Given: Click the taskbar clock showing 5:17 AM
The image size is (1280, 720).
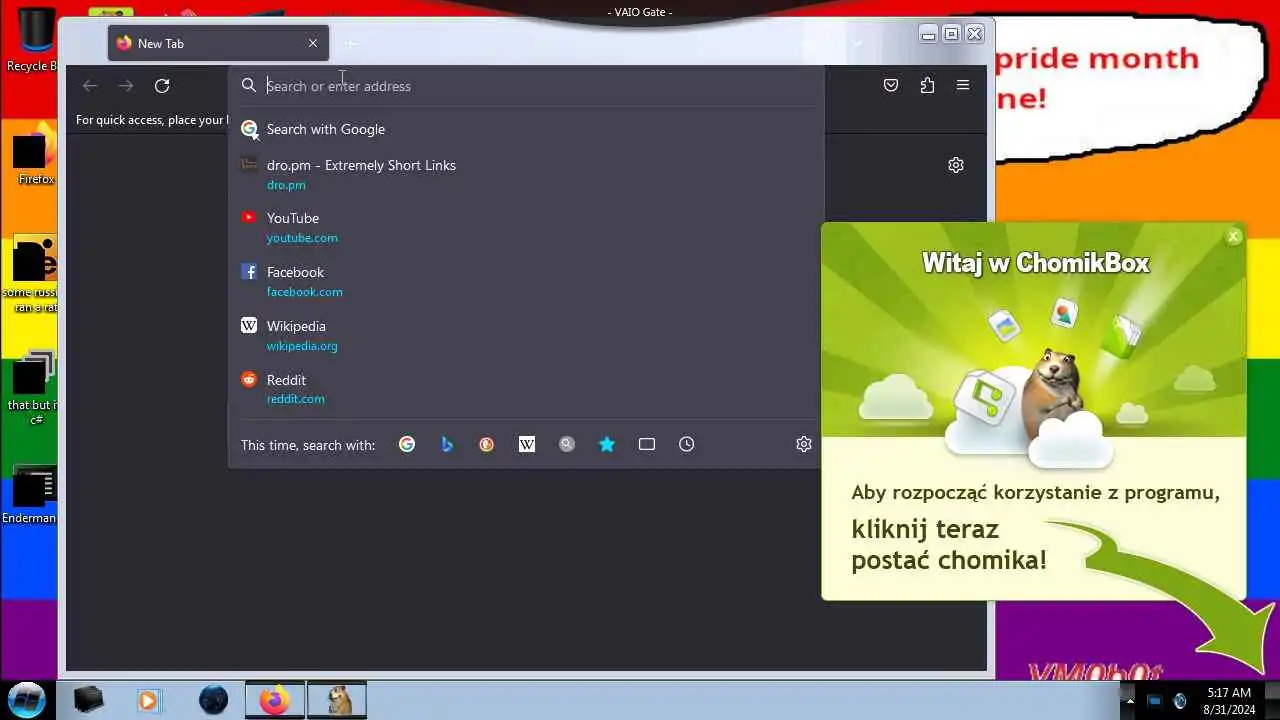Looking at the screenshot, I should coord(1228,701).
